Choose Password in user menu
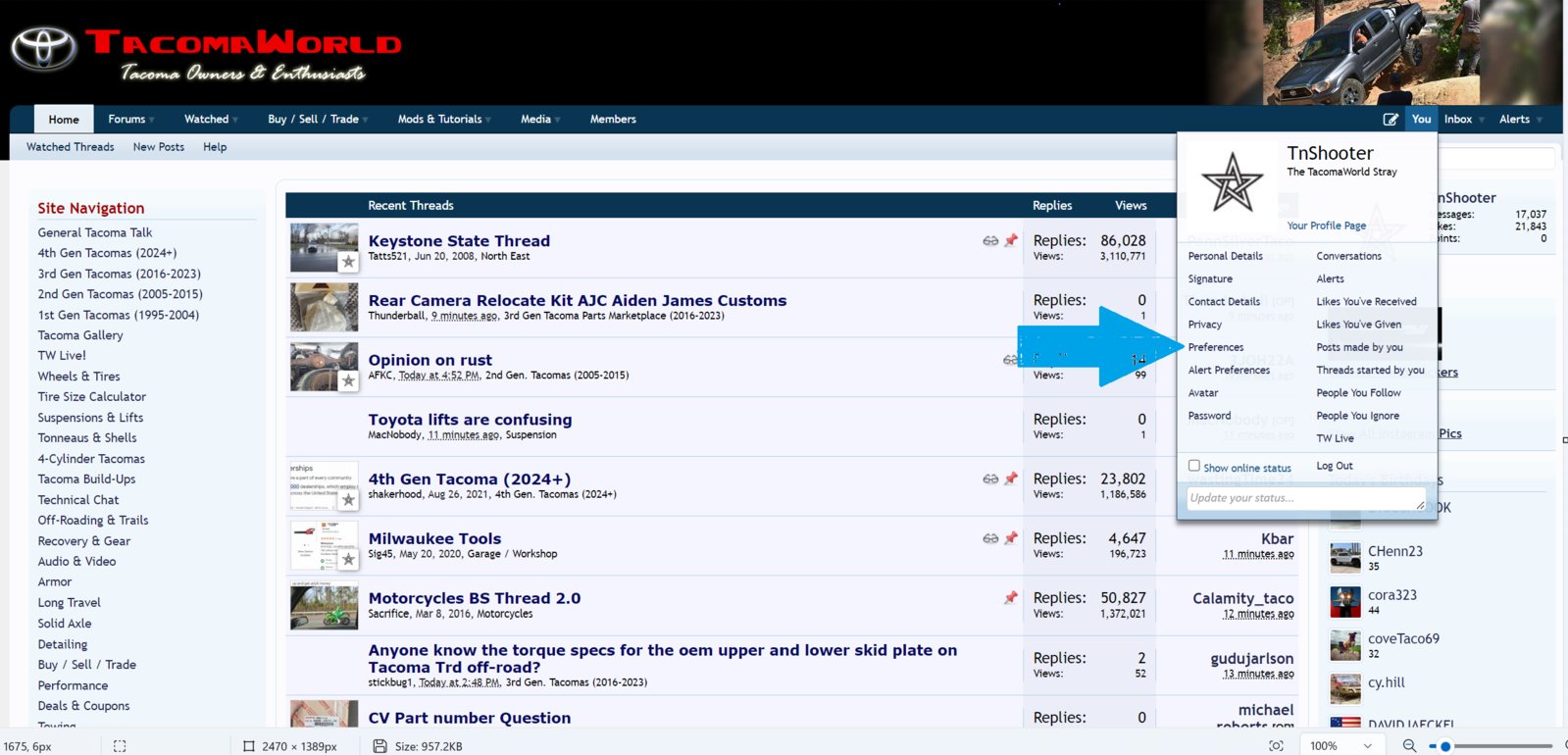The image size is (1568, 755). pyautogui.click(x=1209, y=416)
